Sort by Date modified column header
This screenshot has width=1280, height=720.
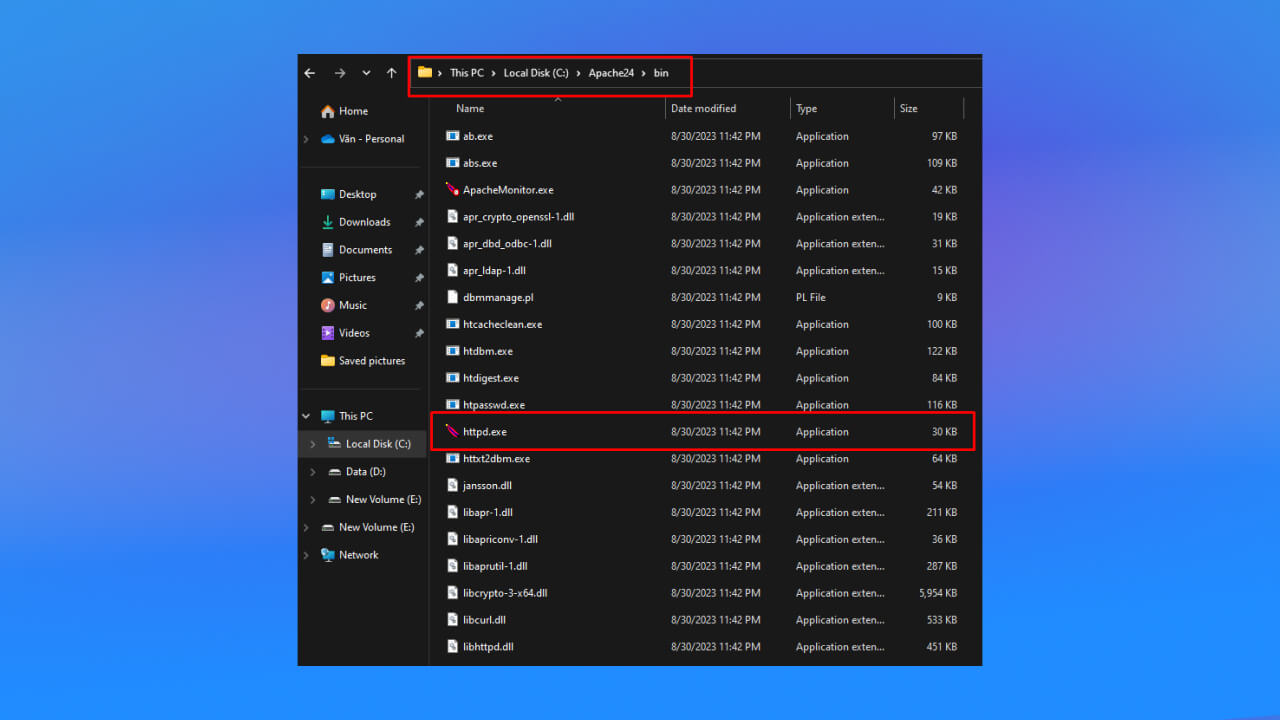click(x=703, y=108)
